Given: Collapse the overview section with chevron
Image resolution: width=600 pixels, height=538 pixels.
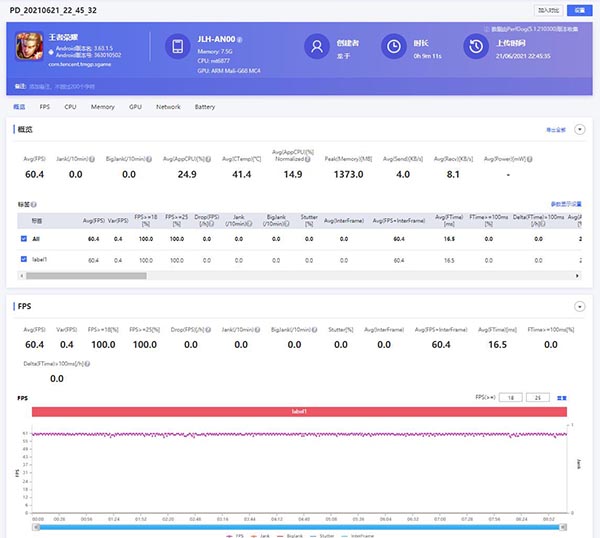Looking at the screenshot, I should coord(579,130).
